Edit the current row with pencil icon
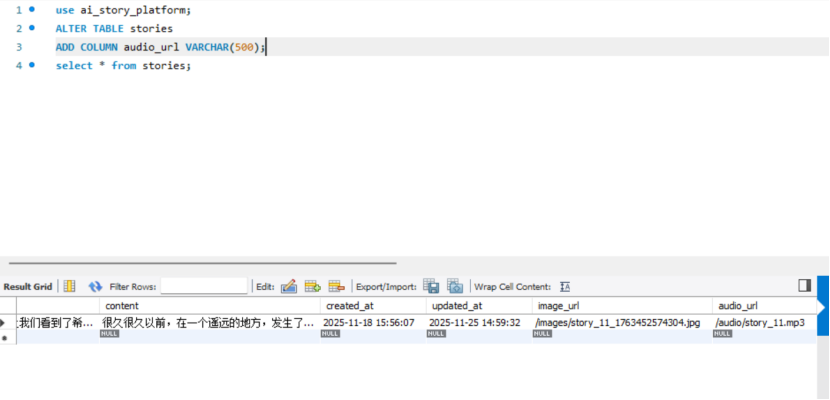Screen dimensions: 830x400 [288, 286]
